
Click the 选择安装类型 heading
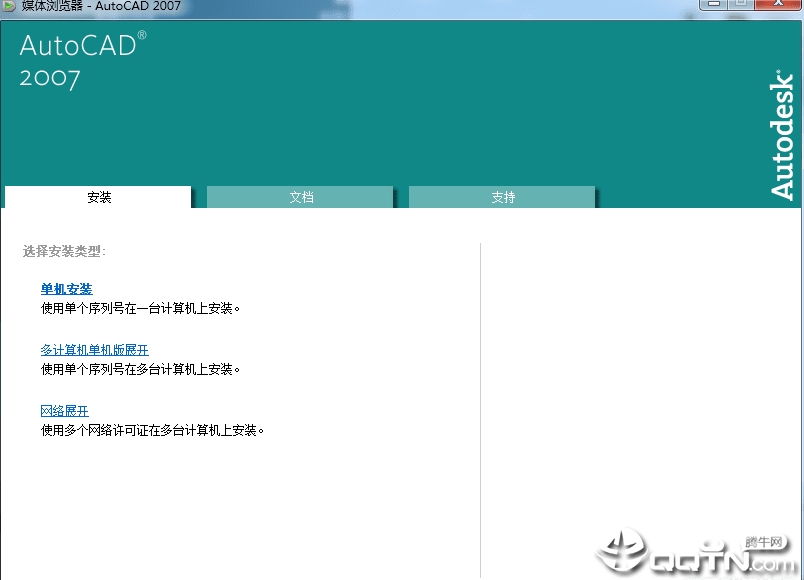(x=64, y=251)
